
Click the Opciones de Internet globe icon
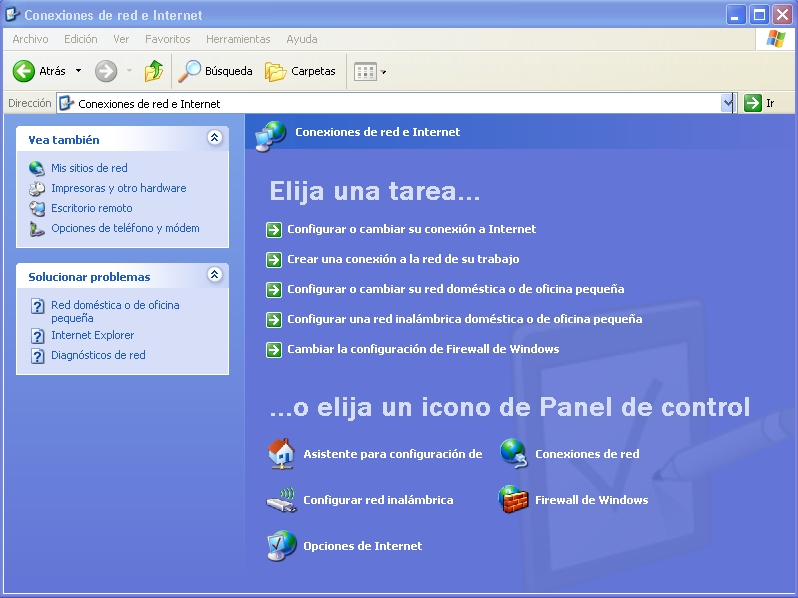coord(281,546)
